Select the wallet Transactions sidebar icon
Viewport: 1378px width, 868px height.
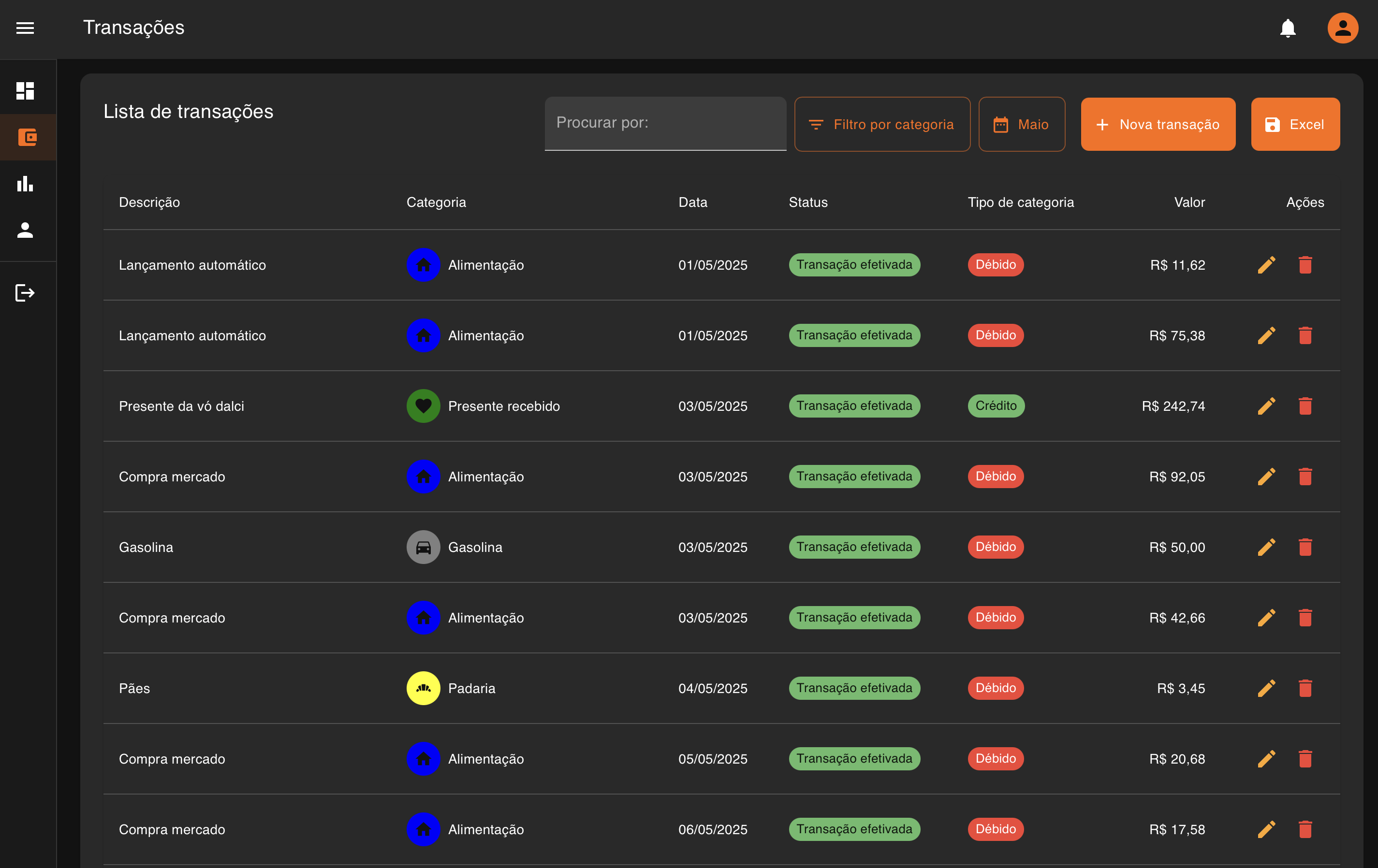[27, 137]
